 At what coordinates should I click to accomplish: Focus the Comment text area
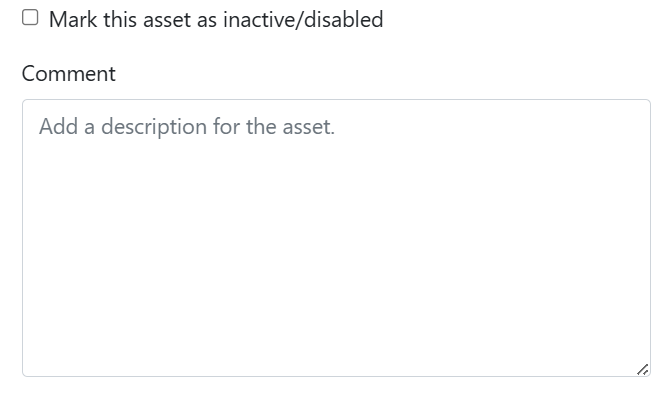(336, 238)
